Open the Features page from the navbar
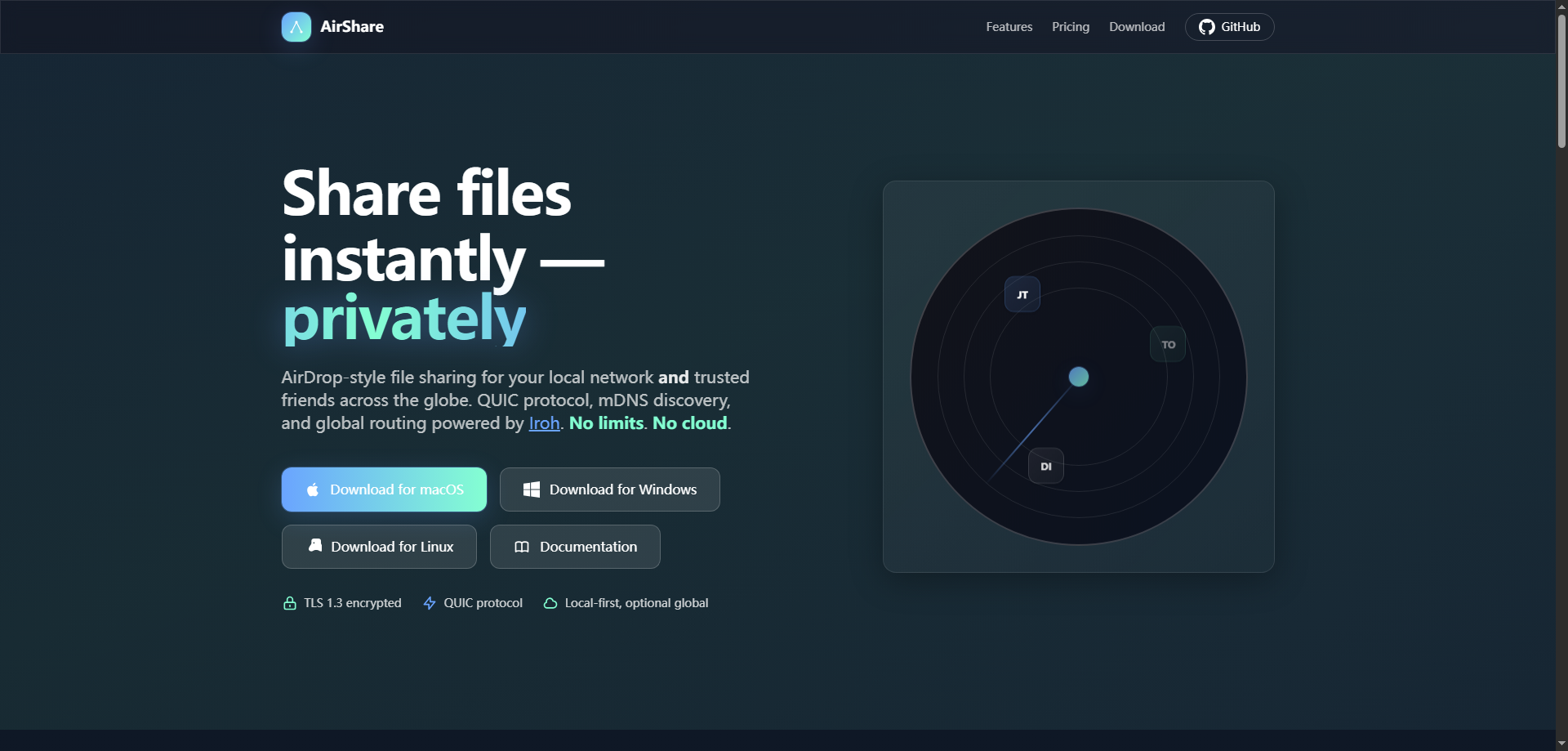 [1009, 26]
